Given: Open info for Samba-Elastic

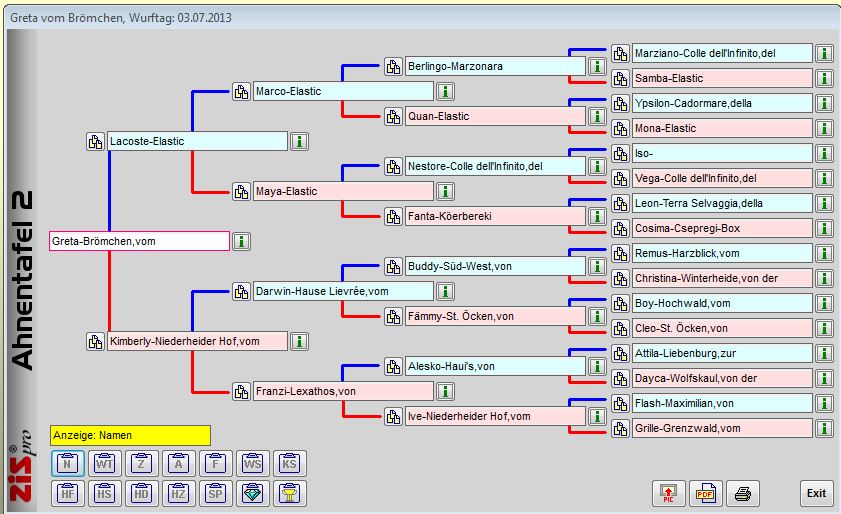Looking at the screenshot, I should point(823,79).
